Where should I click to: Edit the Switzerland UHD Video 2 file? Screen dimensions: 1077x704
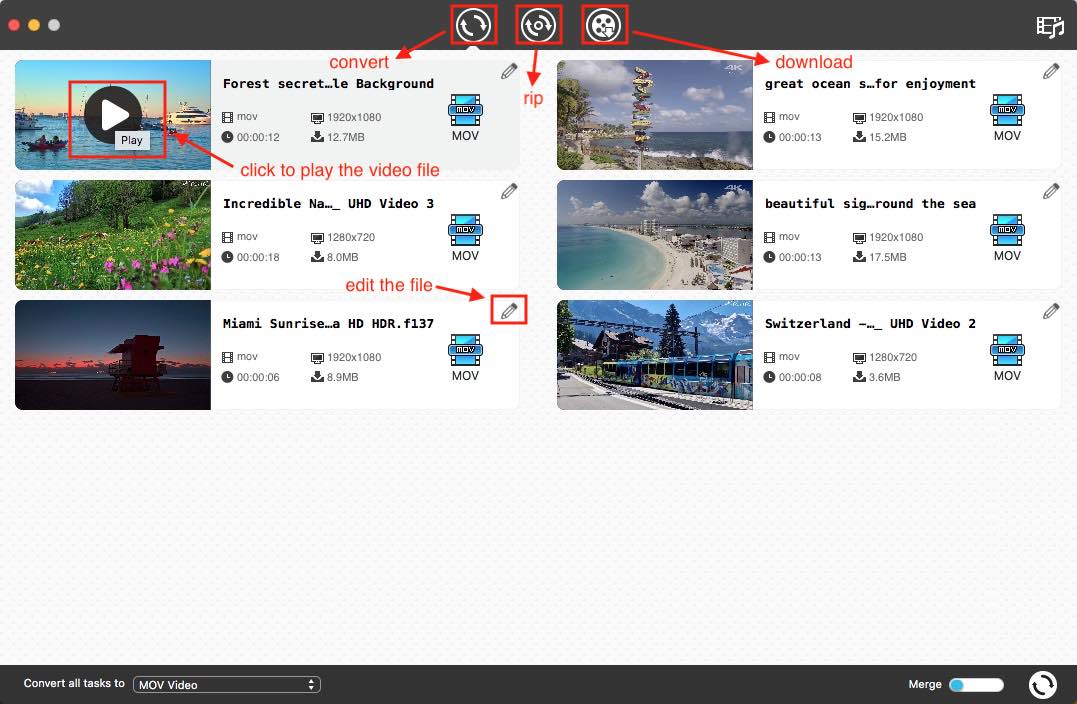[1050, 310]
